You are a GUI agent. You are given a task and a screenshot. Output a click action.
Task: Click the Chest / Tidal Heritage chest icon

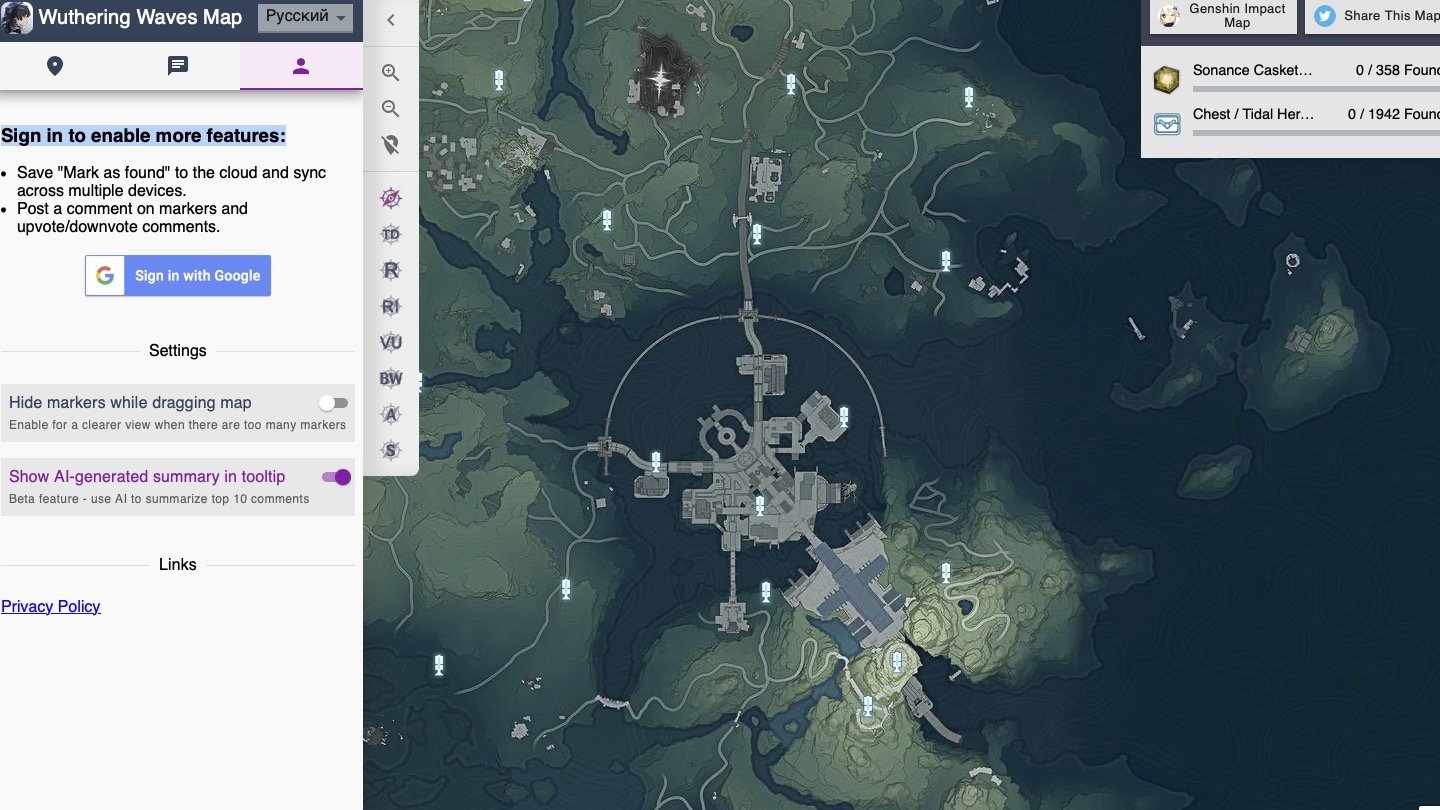[x=1167, y=123]
